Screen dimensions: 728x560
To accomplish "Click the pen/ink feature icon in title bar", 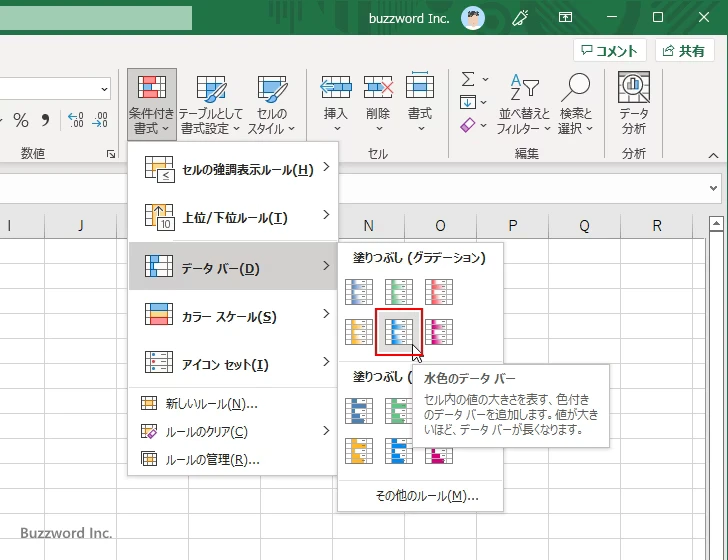I will pos(520,18).
